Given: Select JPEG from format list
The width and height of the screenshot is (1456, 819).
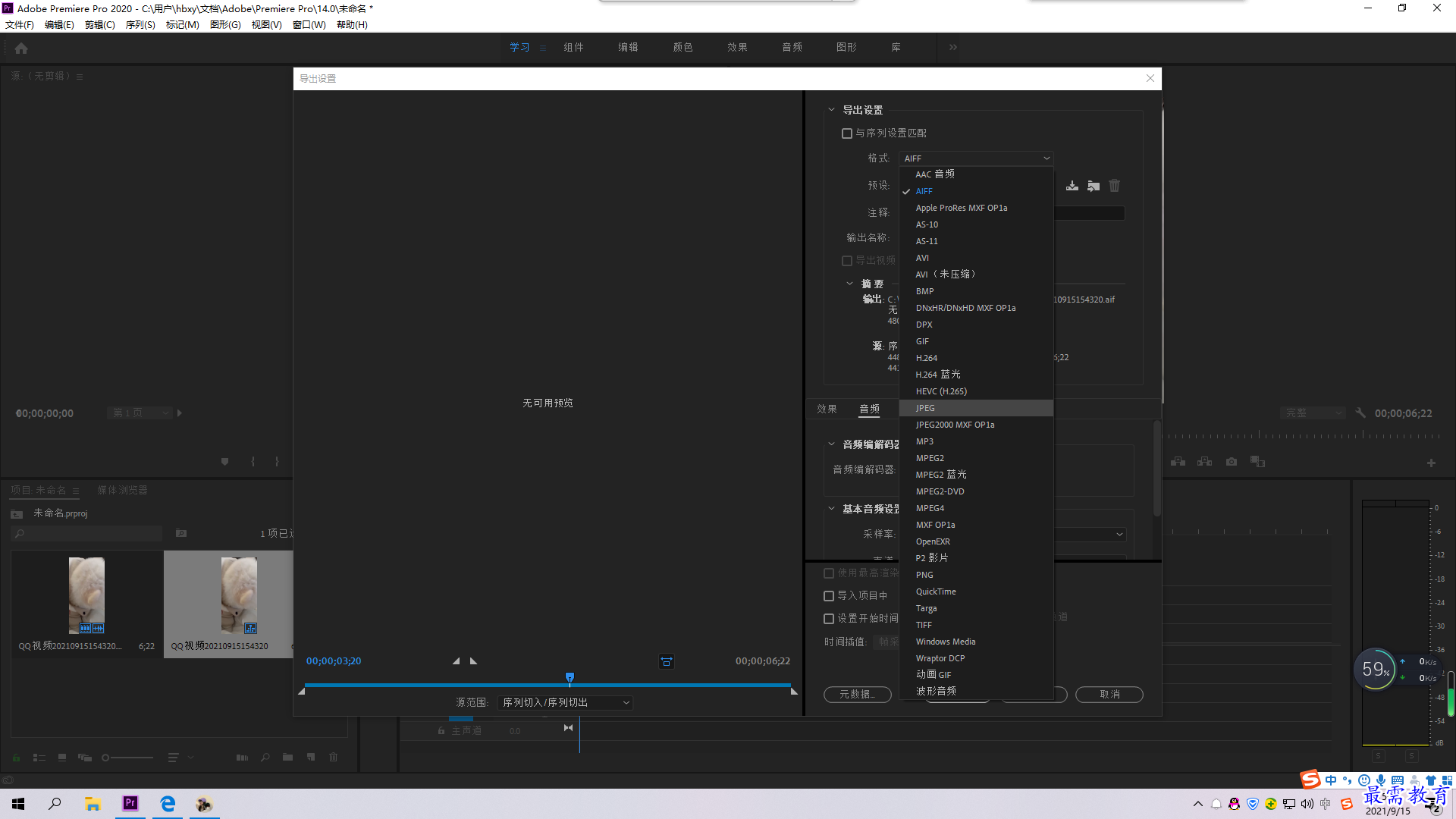Looking at the screenshot, I should (x=976, y=408).
